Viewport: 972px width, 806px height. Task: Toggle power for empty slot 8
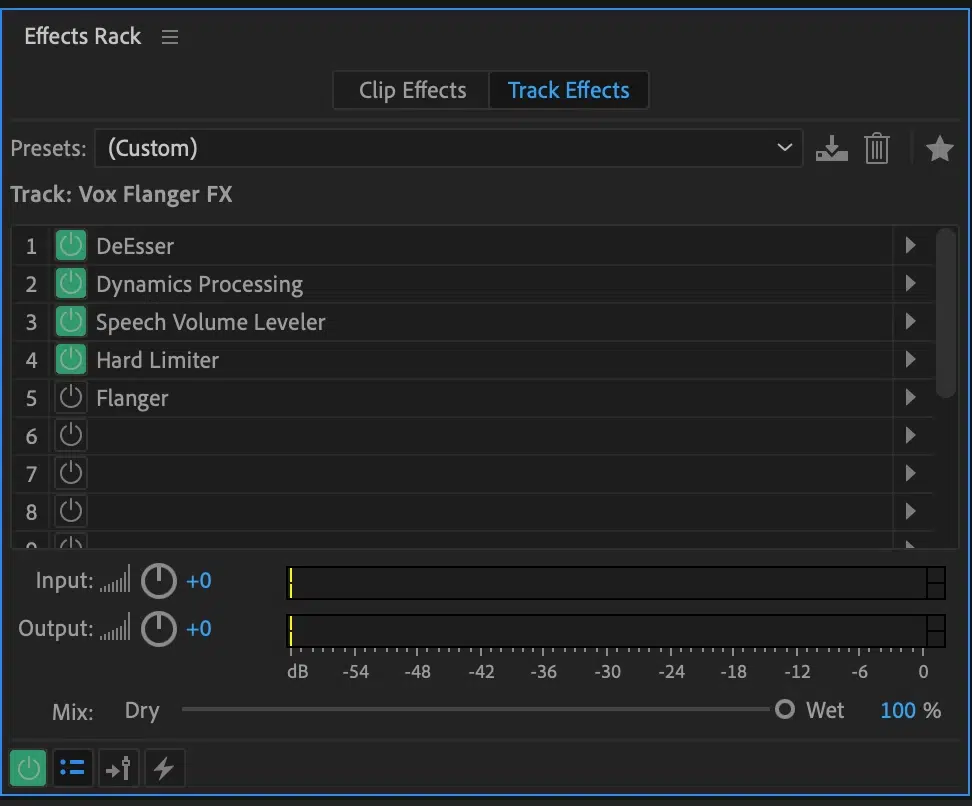point(71,512)
